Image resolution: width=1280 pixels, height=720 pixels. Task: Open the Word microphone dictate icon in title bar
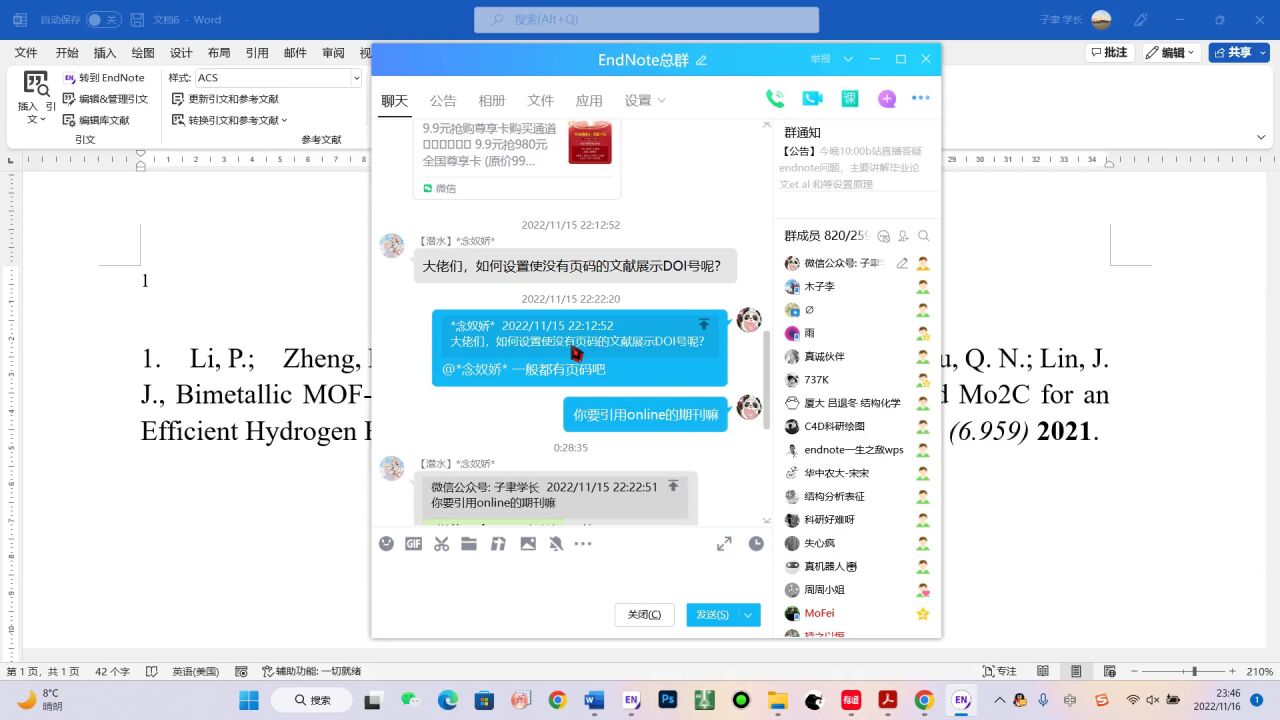[x=1141, y=19]
